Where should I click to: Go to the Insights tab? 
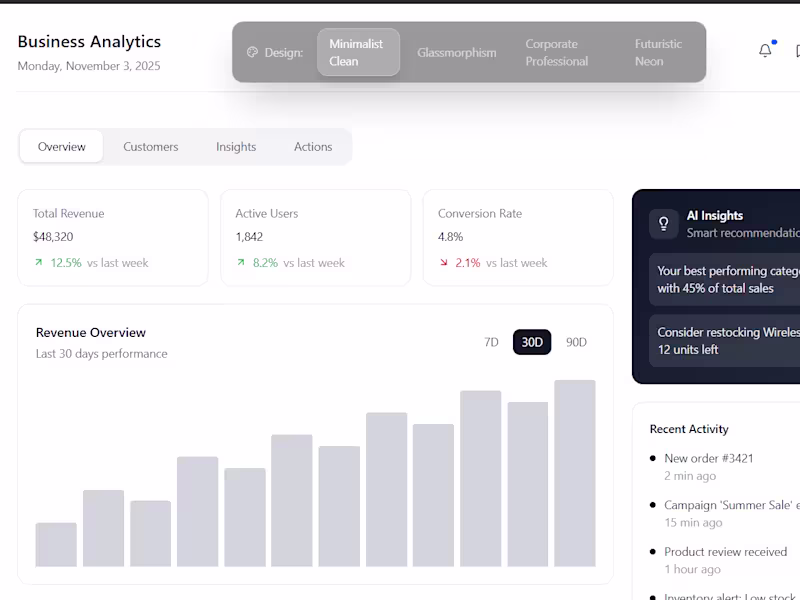[236, 147]
